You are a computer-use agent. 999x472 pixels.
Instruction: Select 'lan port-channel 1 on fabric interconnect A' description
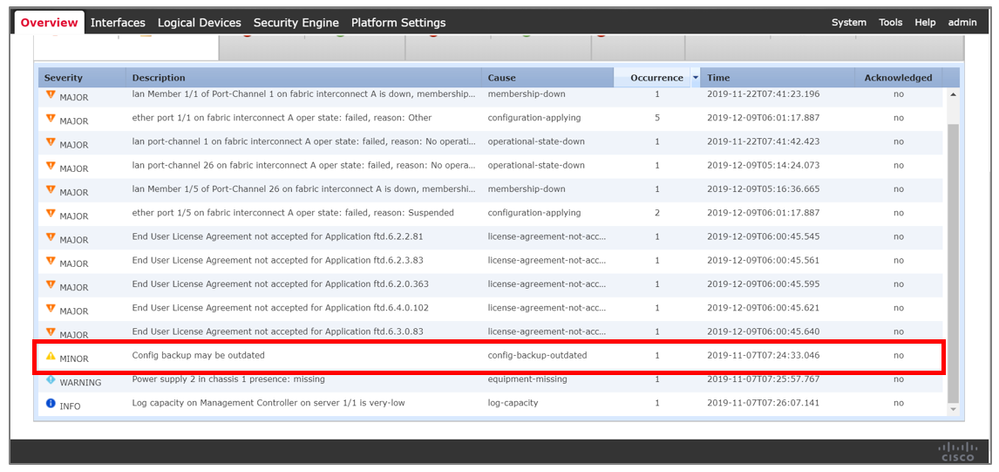[304, 141]
